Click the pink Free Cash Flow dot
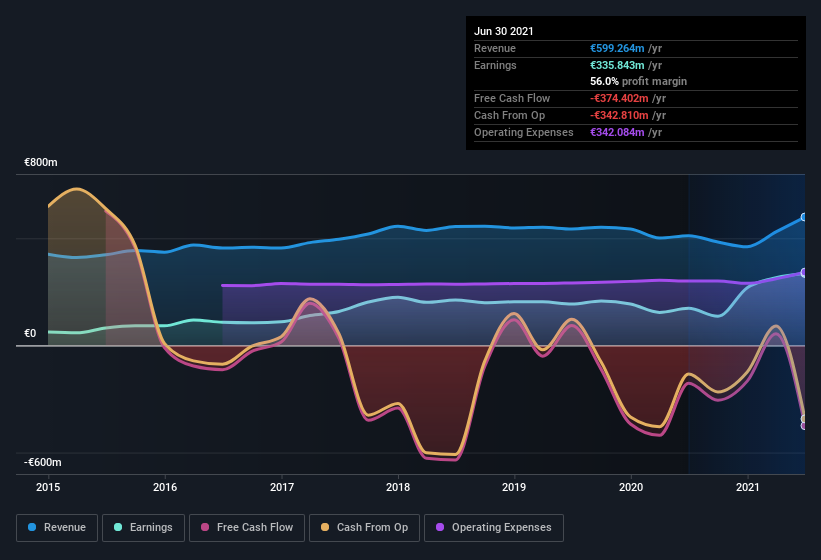 206,527
